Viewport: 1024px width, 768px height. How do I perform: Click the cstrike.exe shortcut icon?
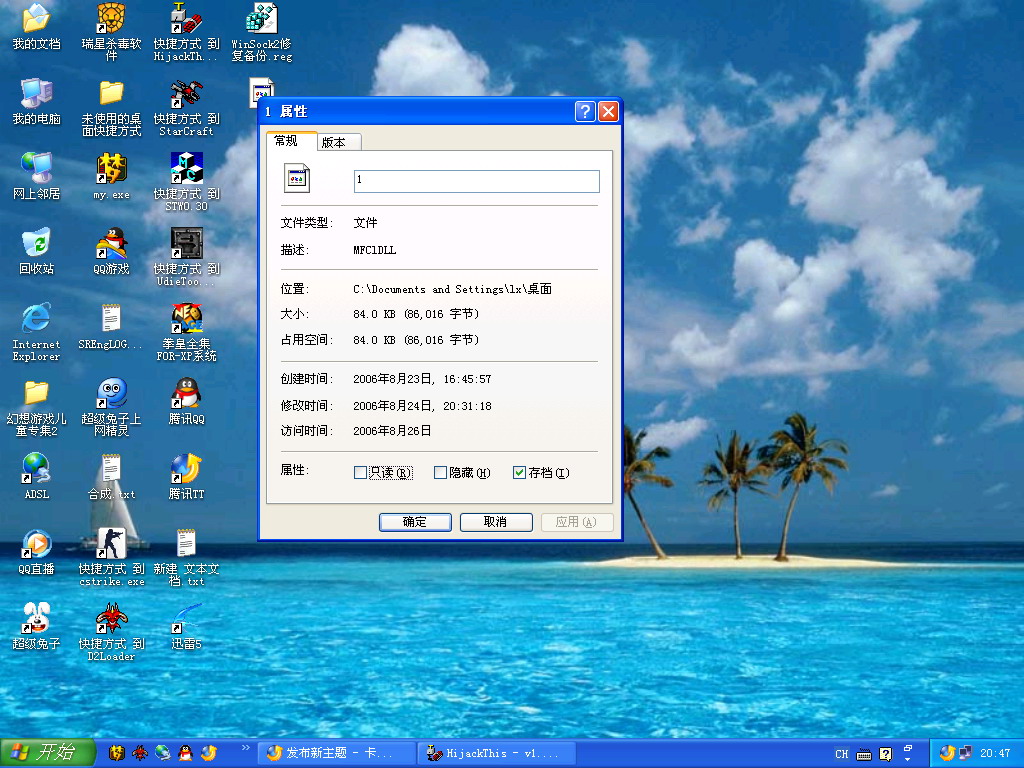(x=111, y=543)
